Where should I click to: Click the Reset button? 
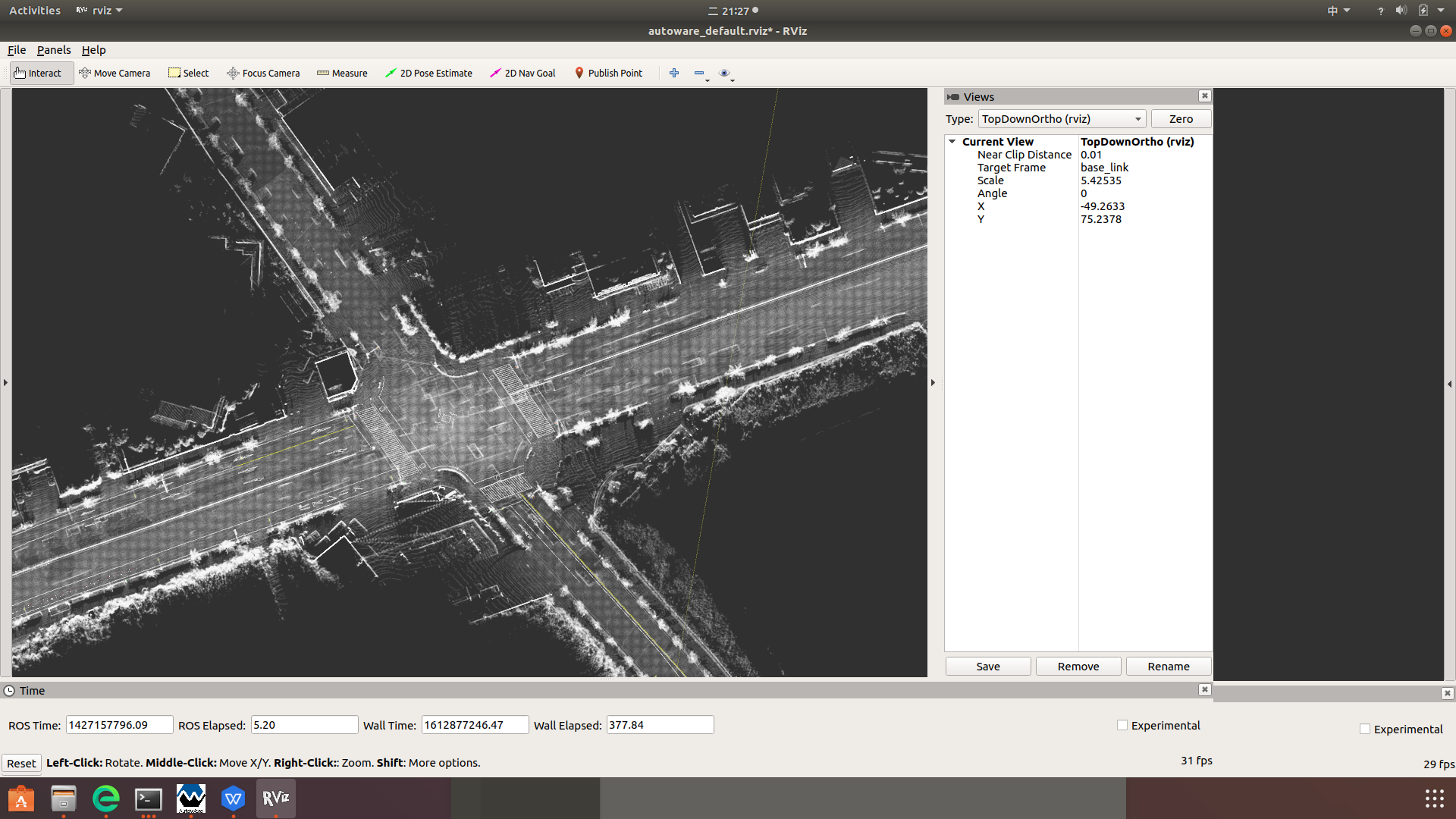coord(21,764)
